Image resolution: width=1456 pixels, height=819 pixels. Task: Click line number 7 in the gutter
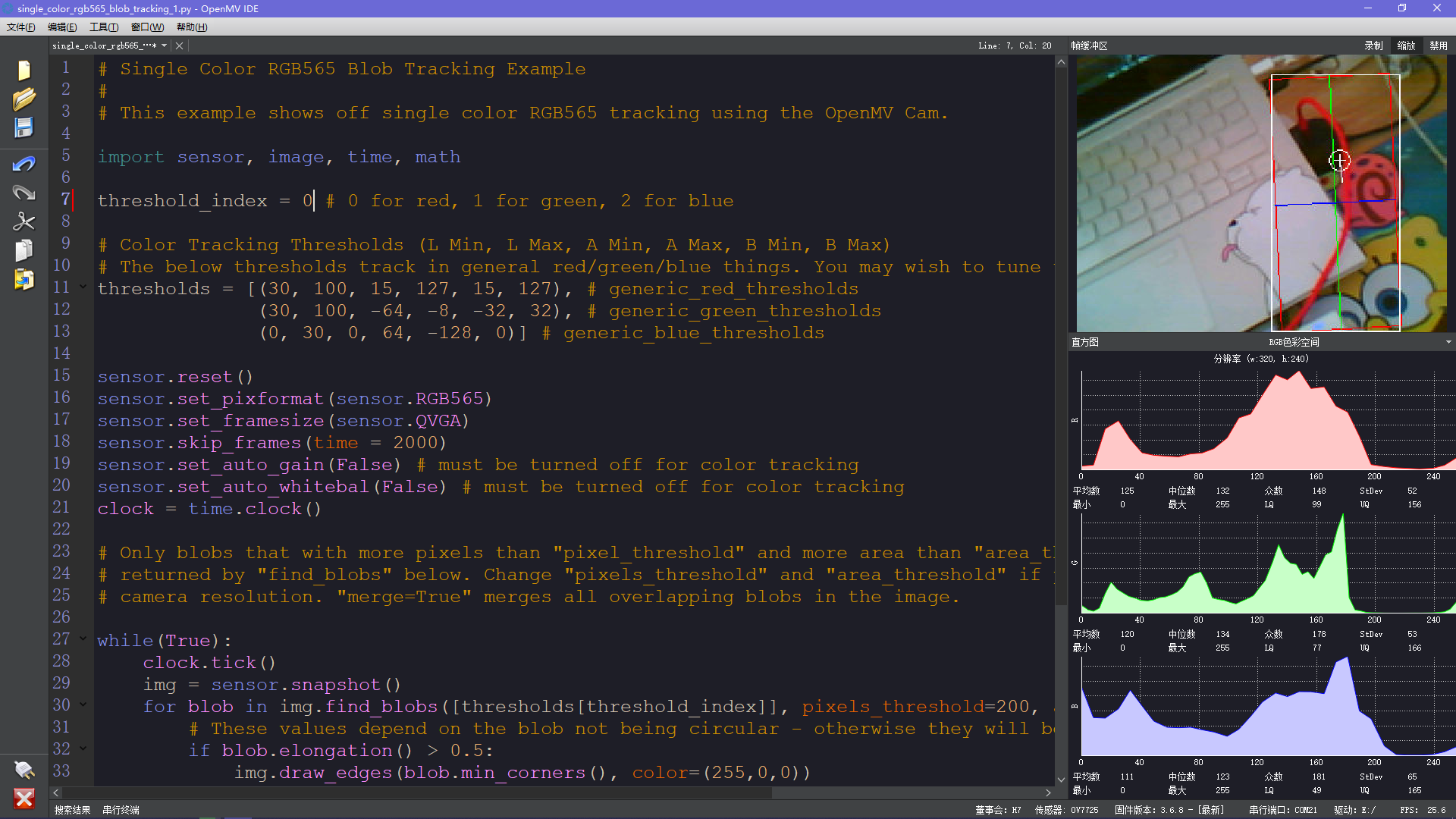click(66, 199)
